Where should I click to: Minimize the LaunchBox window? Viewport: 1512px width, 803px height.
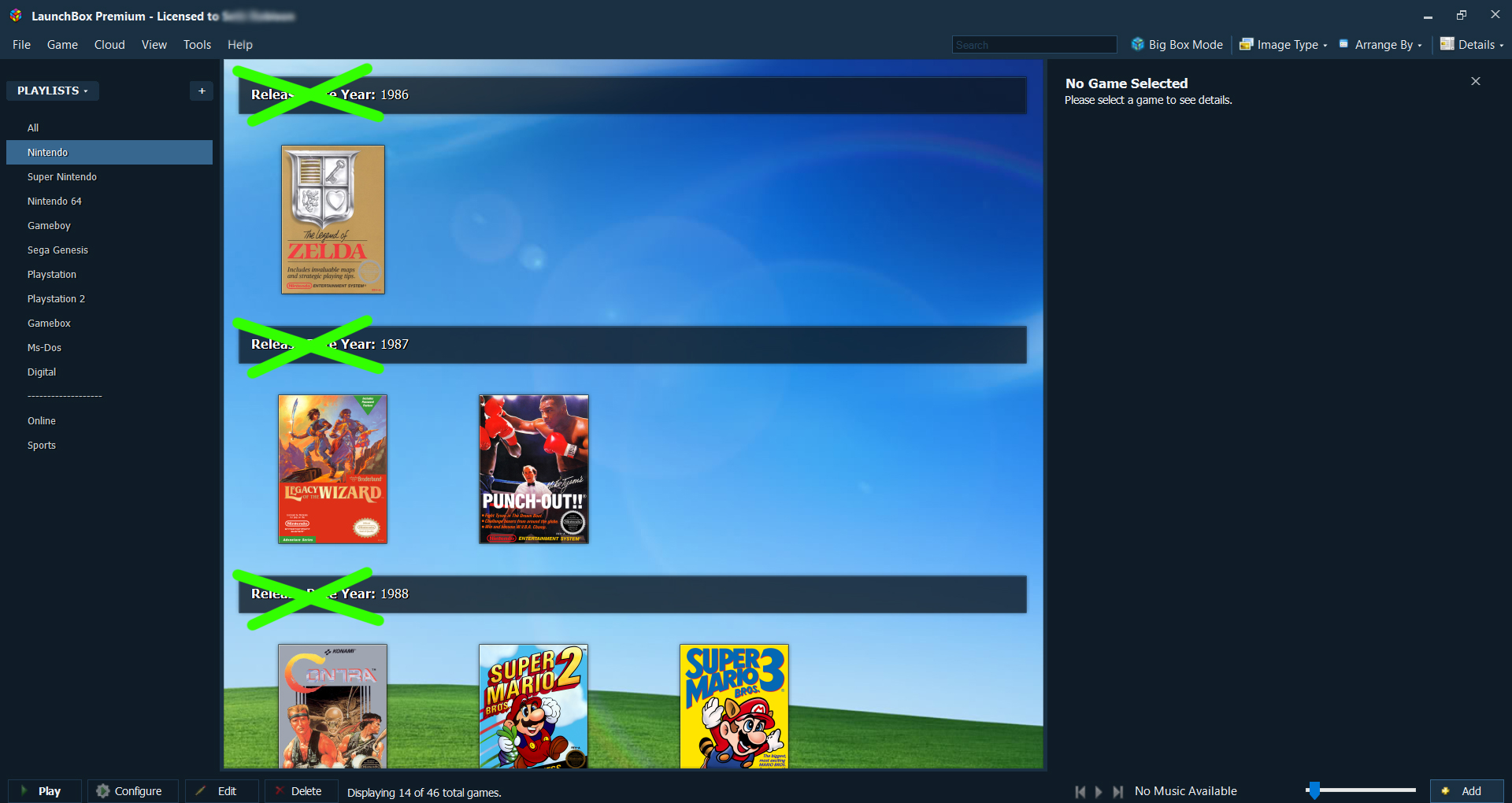1428,16
